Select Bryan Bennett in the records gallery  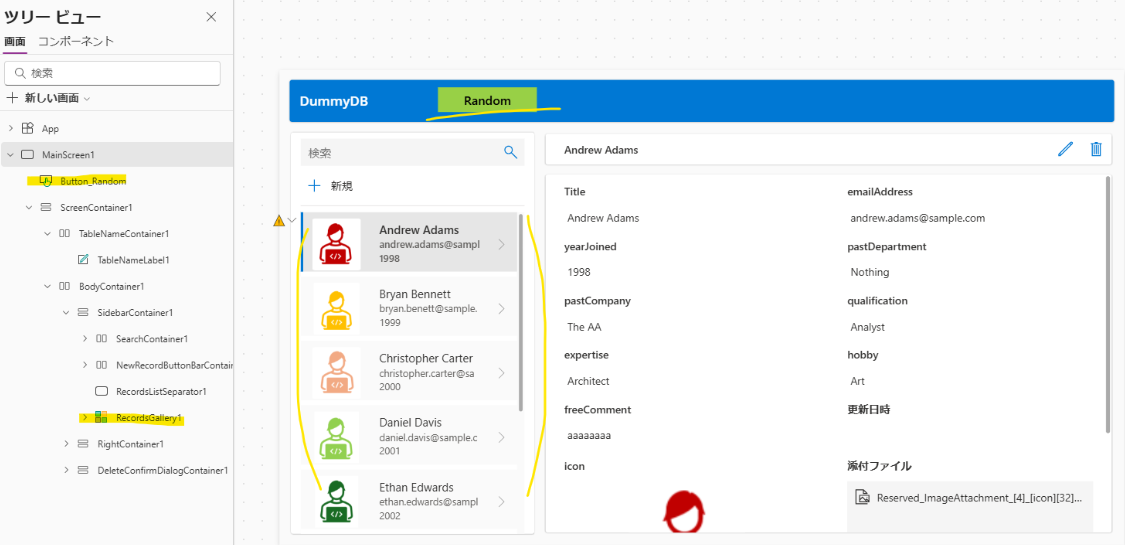(410, 308)
